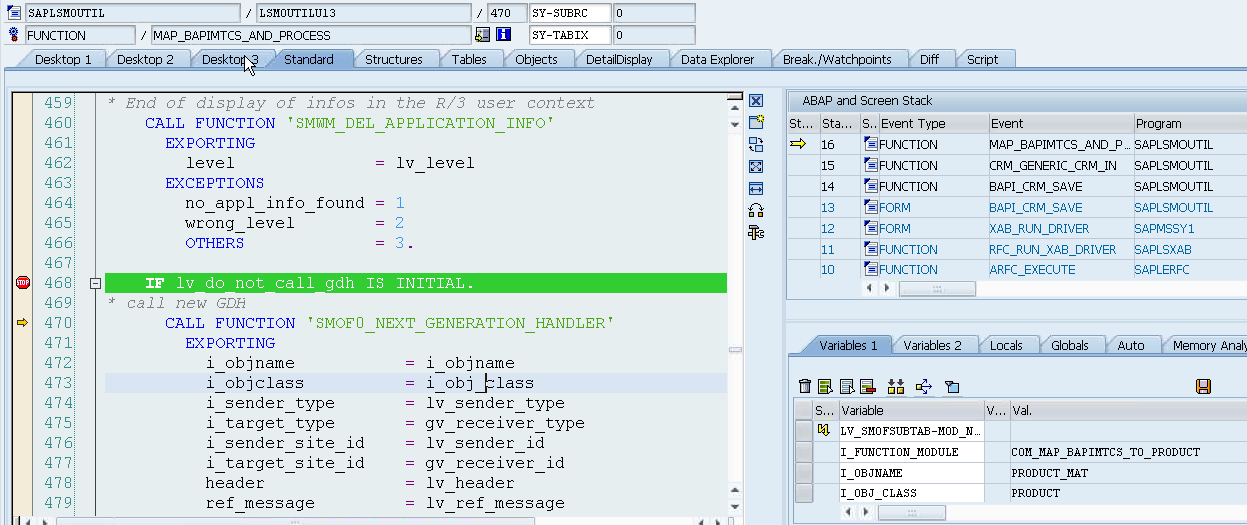This screenshot has width=1247, height=525.
Task: Click the first green table icon in the variables toolbar
Action: (825, 386)
